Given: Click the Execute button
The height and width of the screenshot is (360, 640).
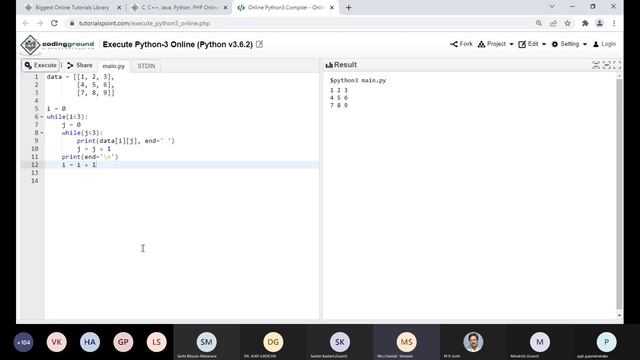Looking at the screenshot, I should click(40, 65).
